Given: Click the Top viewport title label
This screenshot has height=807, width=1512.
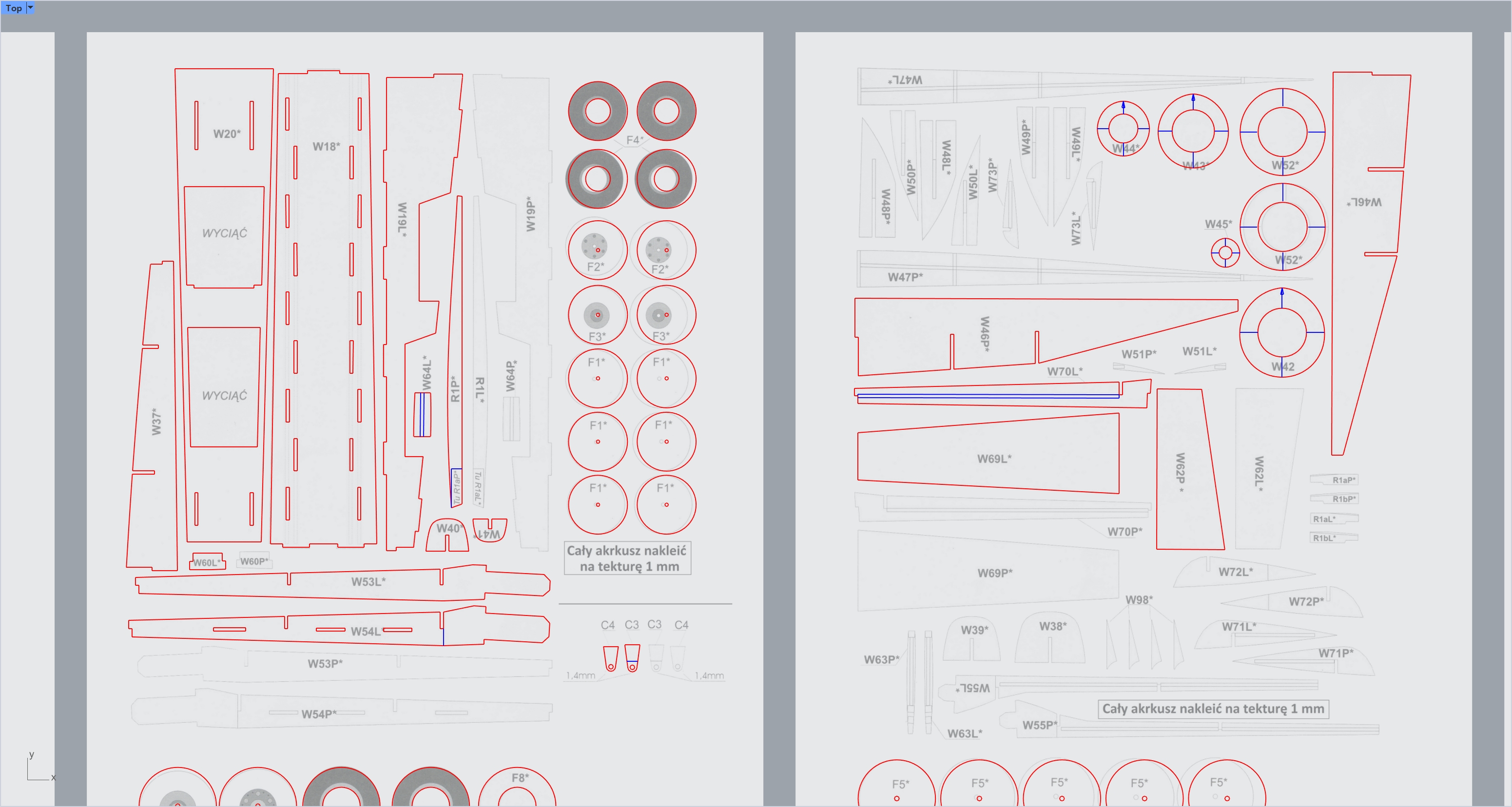Looking at the screenshot, I should pos(14,8).
